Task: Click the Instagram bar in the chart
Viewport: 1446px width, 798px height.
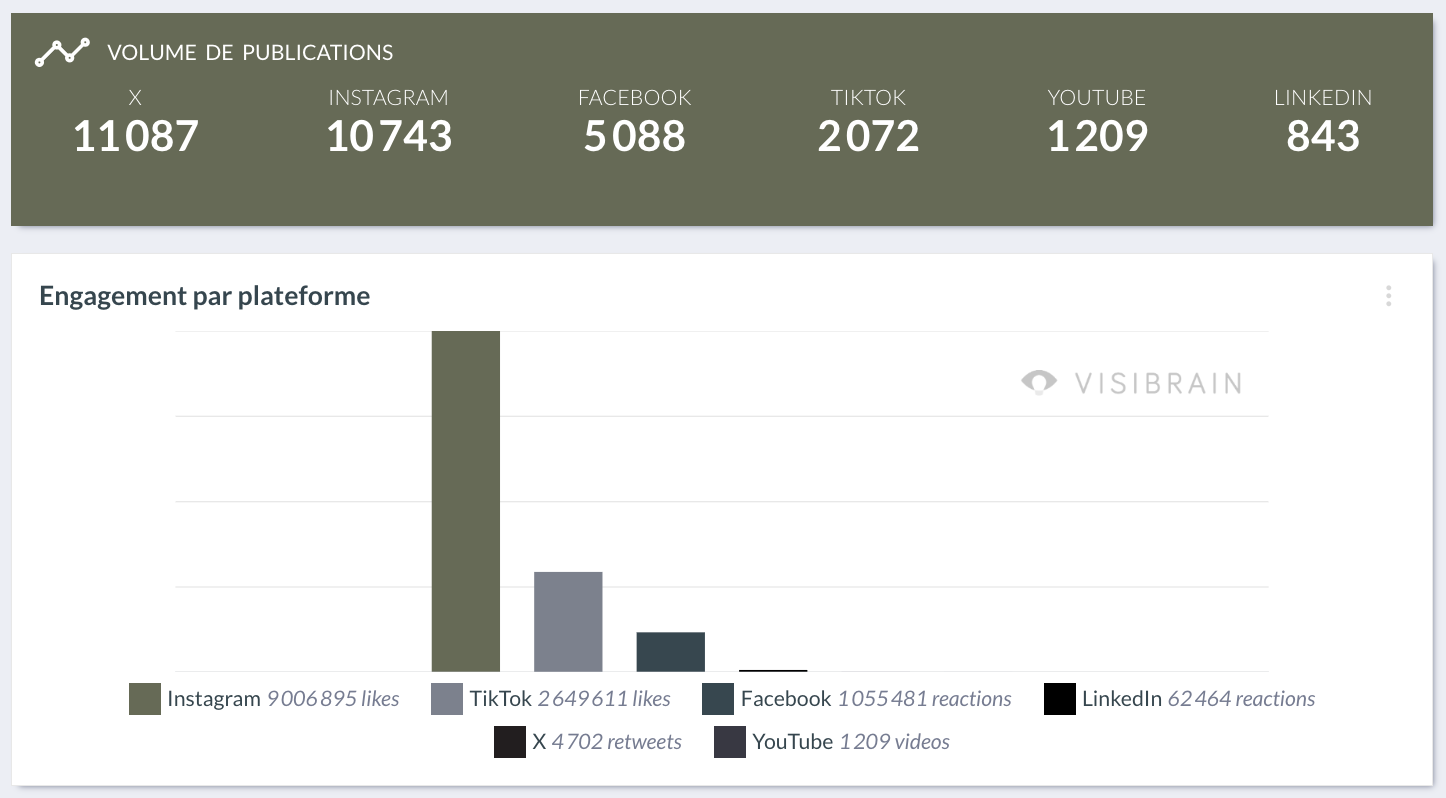Action: tap(466, 501)
